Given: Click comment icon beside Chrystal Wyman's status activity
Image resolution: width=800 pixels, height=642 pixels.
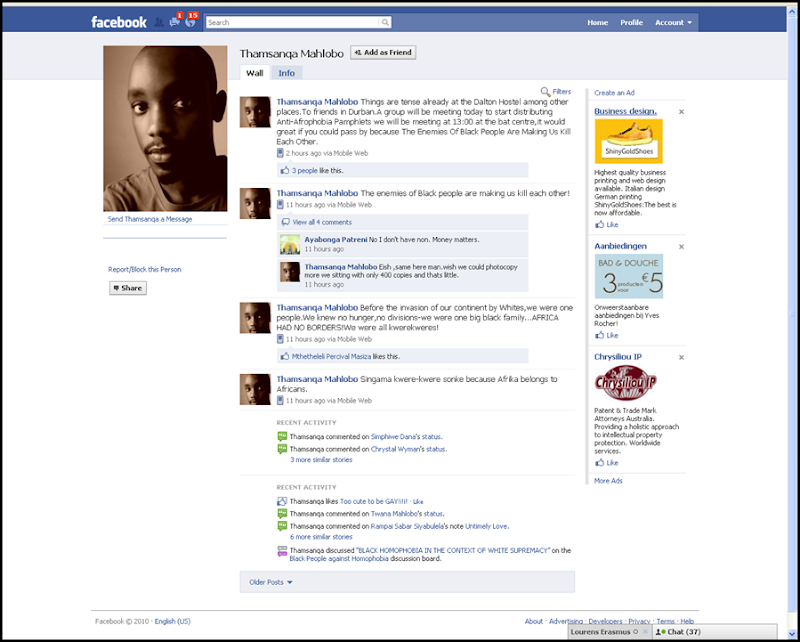Looking at the screenshot, I should 282,449.
